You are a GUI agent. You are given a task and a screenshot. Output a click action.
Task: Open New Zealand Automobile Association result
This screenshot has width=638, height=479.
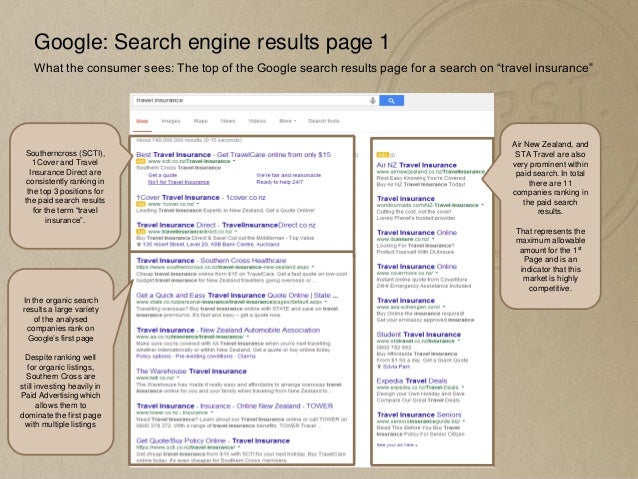point(228,330)
